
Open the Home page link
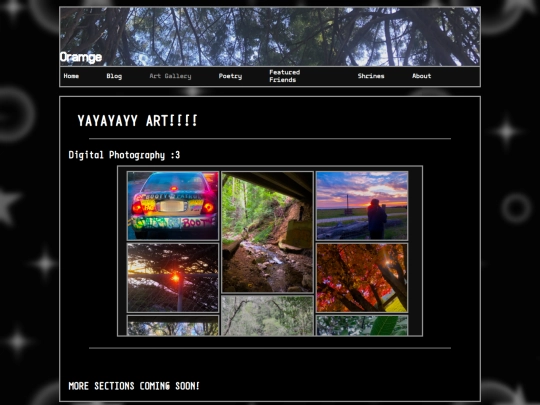(x=71, y=76)
